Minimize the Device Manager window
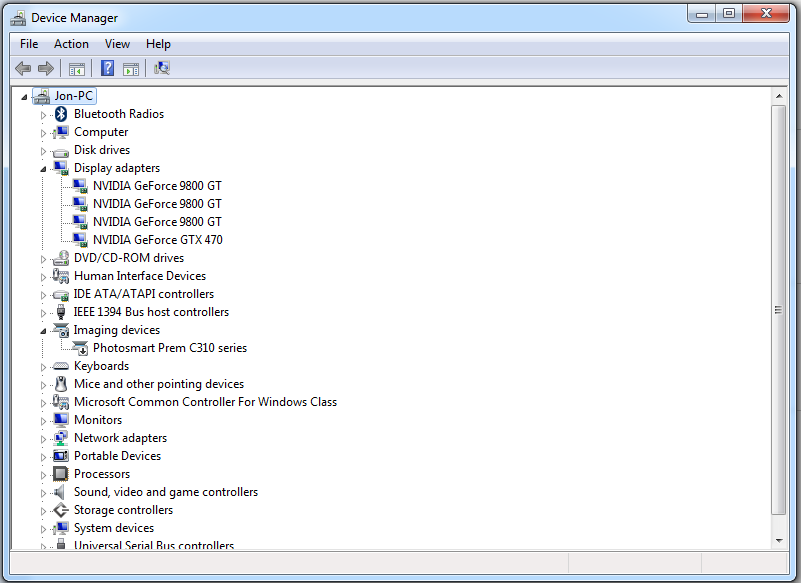Viewport: 801px width, 583px height. tap(702, 14)
